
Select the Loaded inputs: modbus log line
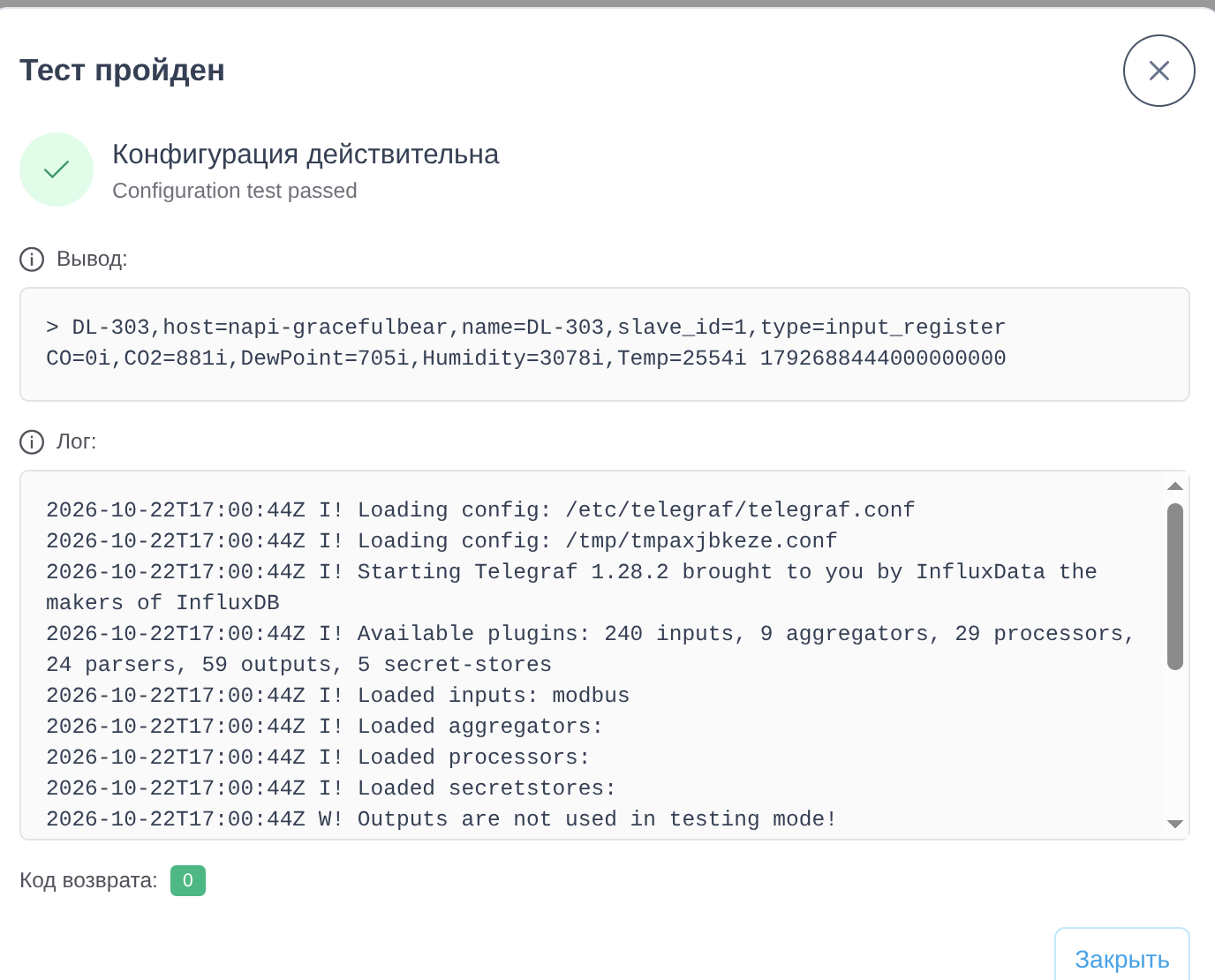pyautogui.click(x=338, y=696)
